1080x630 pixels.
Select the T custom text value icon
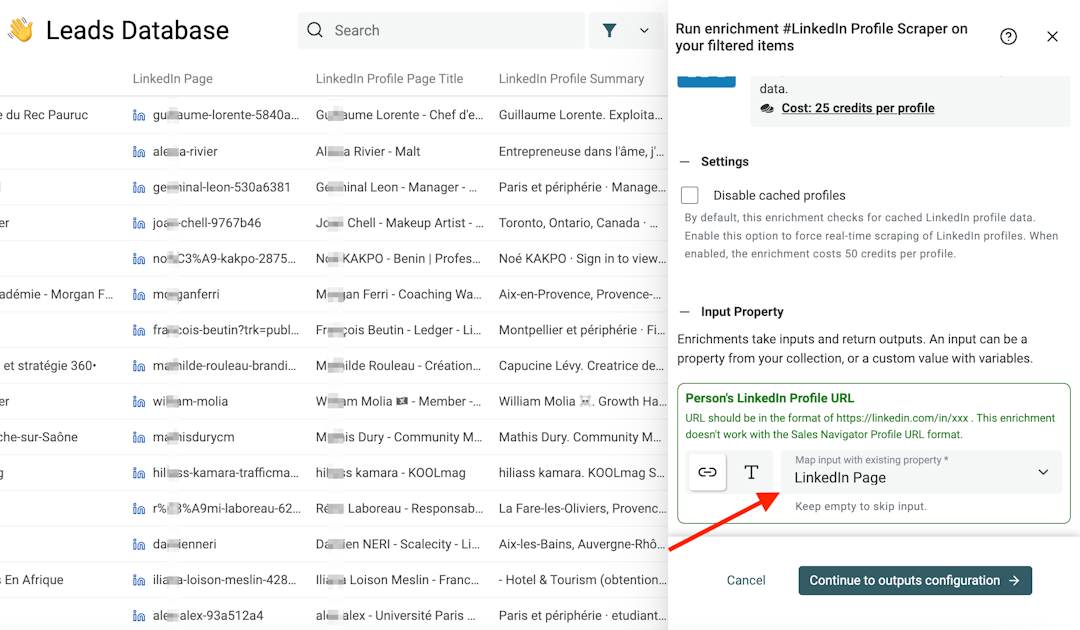(x=751, y=472)
